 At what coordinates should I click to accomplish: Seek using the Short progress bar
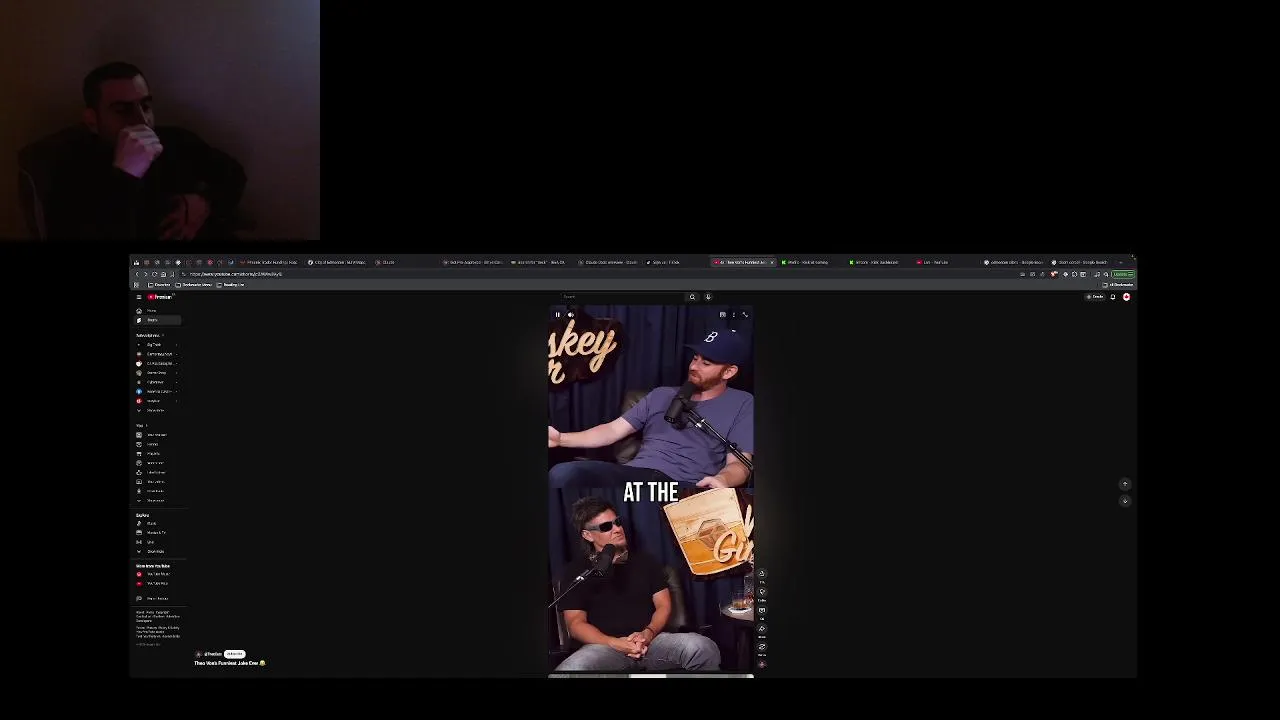click(x=651, y=676)
